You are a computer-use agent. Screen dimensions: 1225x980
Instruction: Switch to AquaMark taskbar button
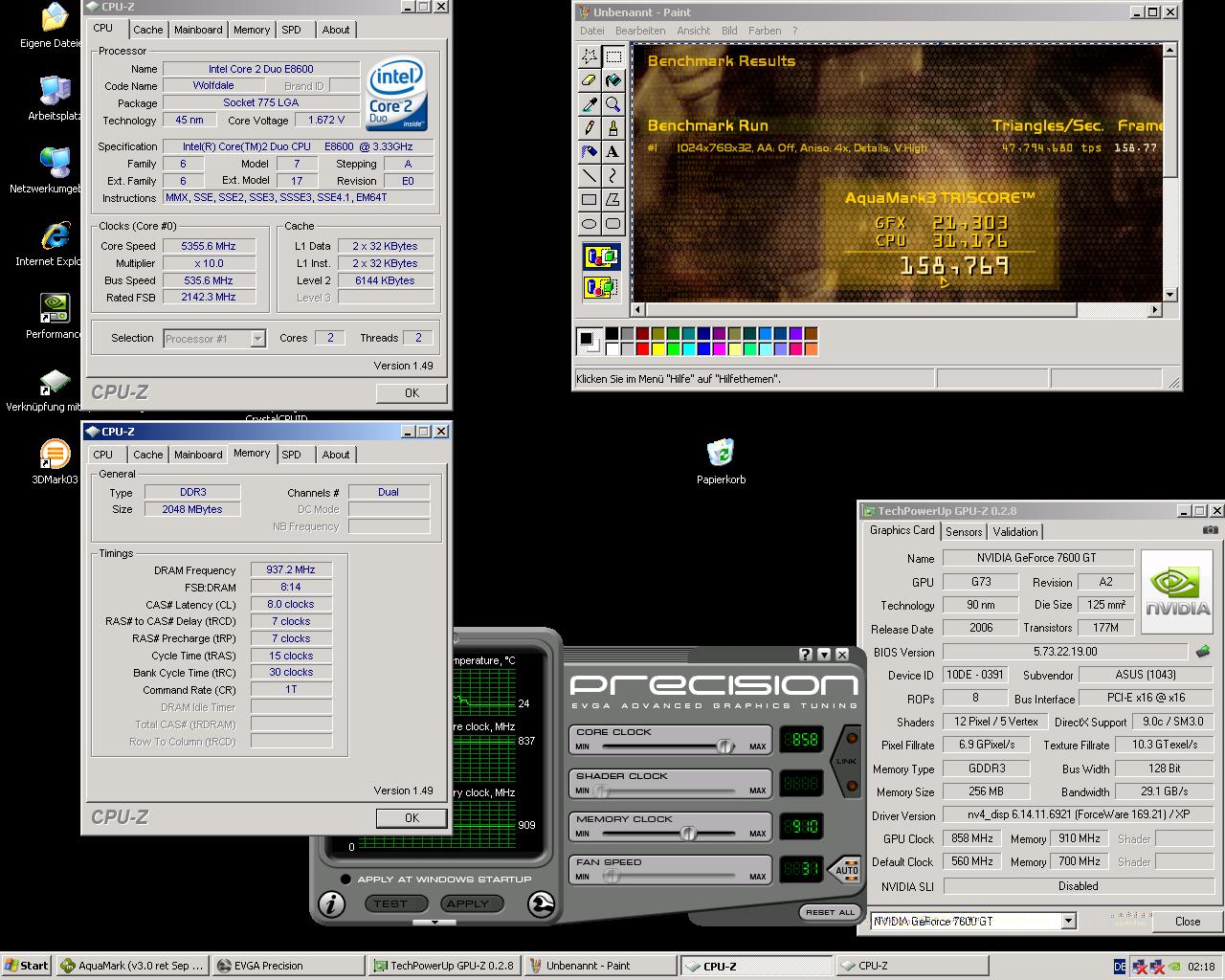click(x=132, y=966)
